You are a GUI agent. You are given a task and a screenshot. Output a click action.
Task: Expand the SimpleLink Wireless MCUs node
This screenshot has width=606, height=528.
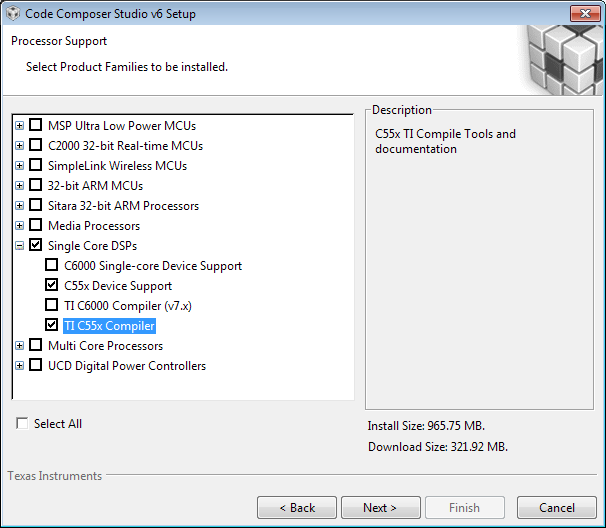pyautogui.click(x=19, y=166)
